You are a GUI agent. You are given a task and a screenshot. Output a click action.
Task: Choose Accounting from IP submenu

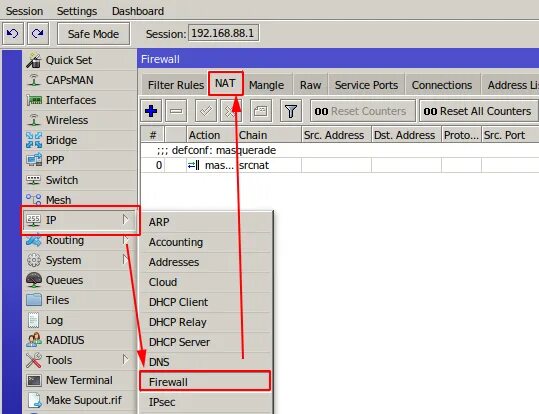coord(206,242)
